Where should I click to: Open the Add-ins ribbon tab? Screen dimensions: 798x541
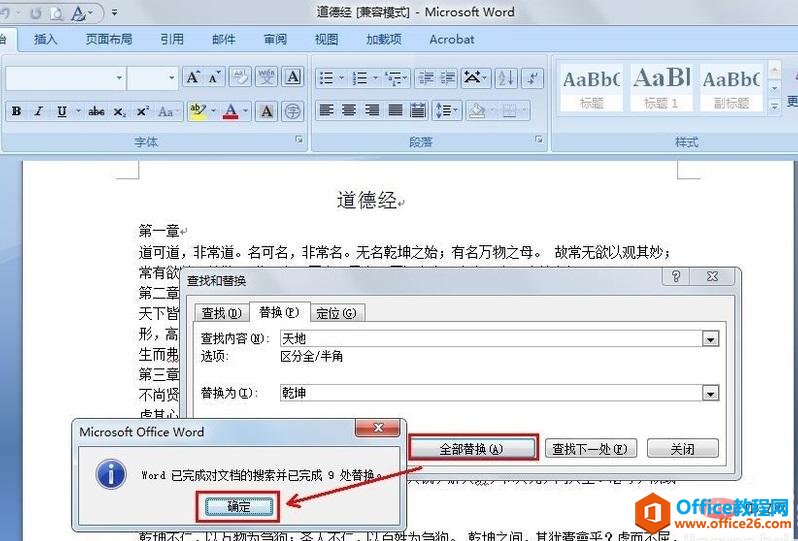(384, 39)
